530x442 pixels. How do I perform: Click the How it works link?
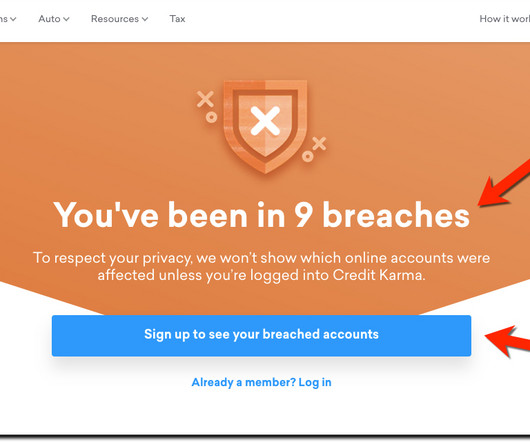point(505,19)
